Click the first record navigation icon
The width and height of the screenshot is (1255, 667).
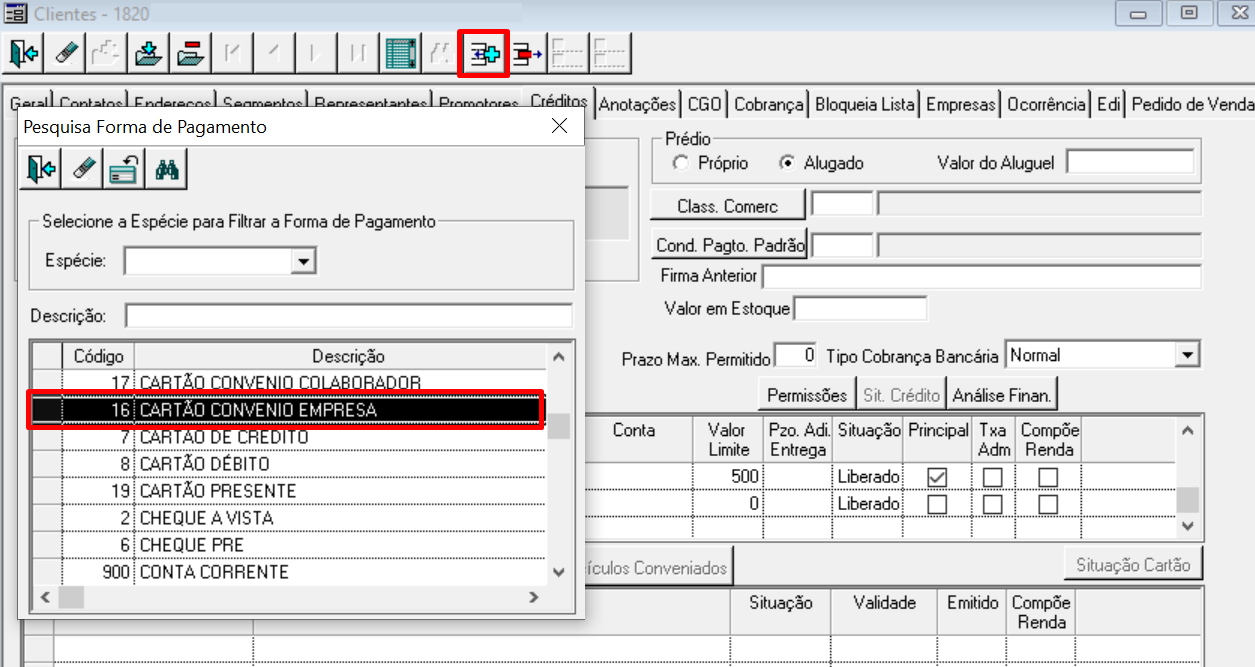[x=235, y=53]
